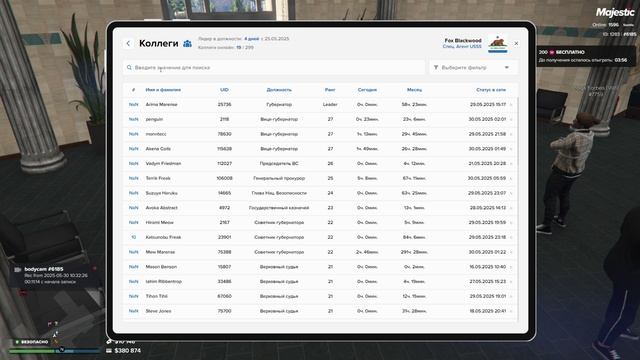Click the cash icon beside $380 874
This screenshot has width=640, height=360.
pos(109,351)
